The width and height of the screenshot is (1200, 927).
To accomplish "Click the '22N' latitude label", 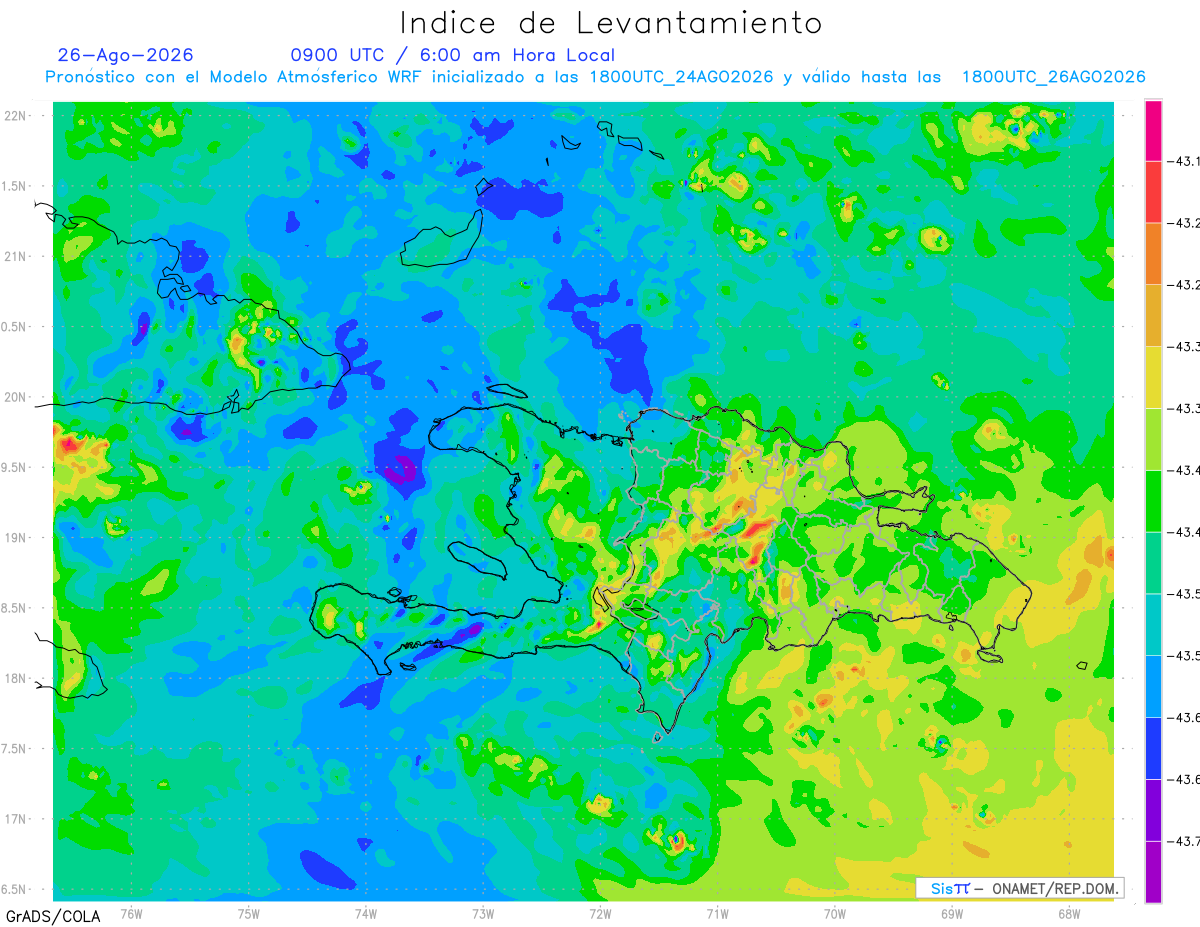I will (x=14, y=116).
